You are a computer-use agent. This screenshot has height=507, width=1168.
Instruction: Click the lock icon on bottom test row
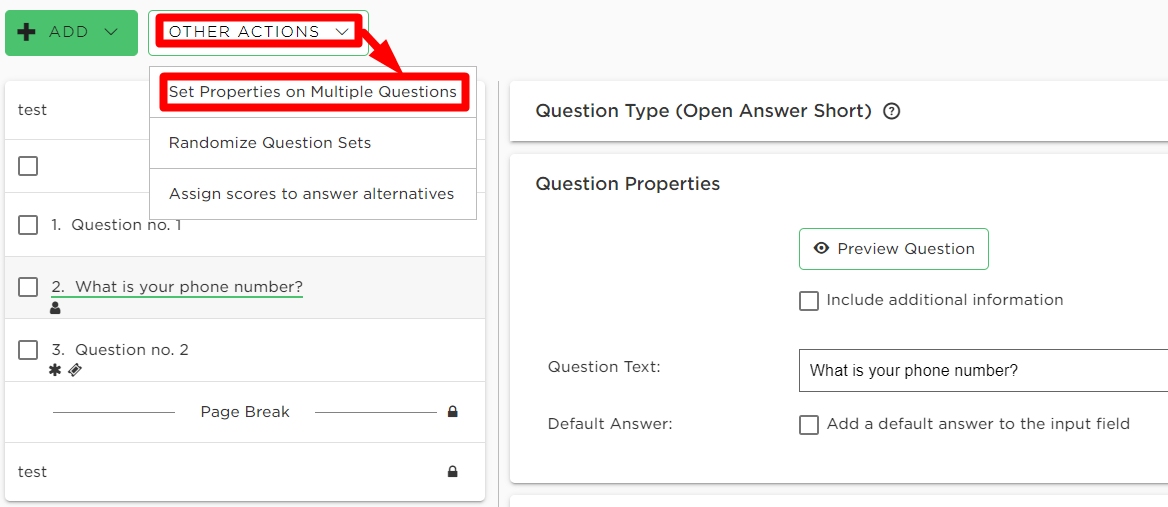coord(452,471)
